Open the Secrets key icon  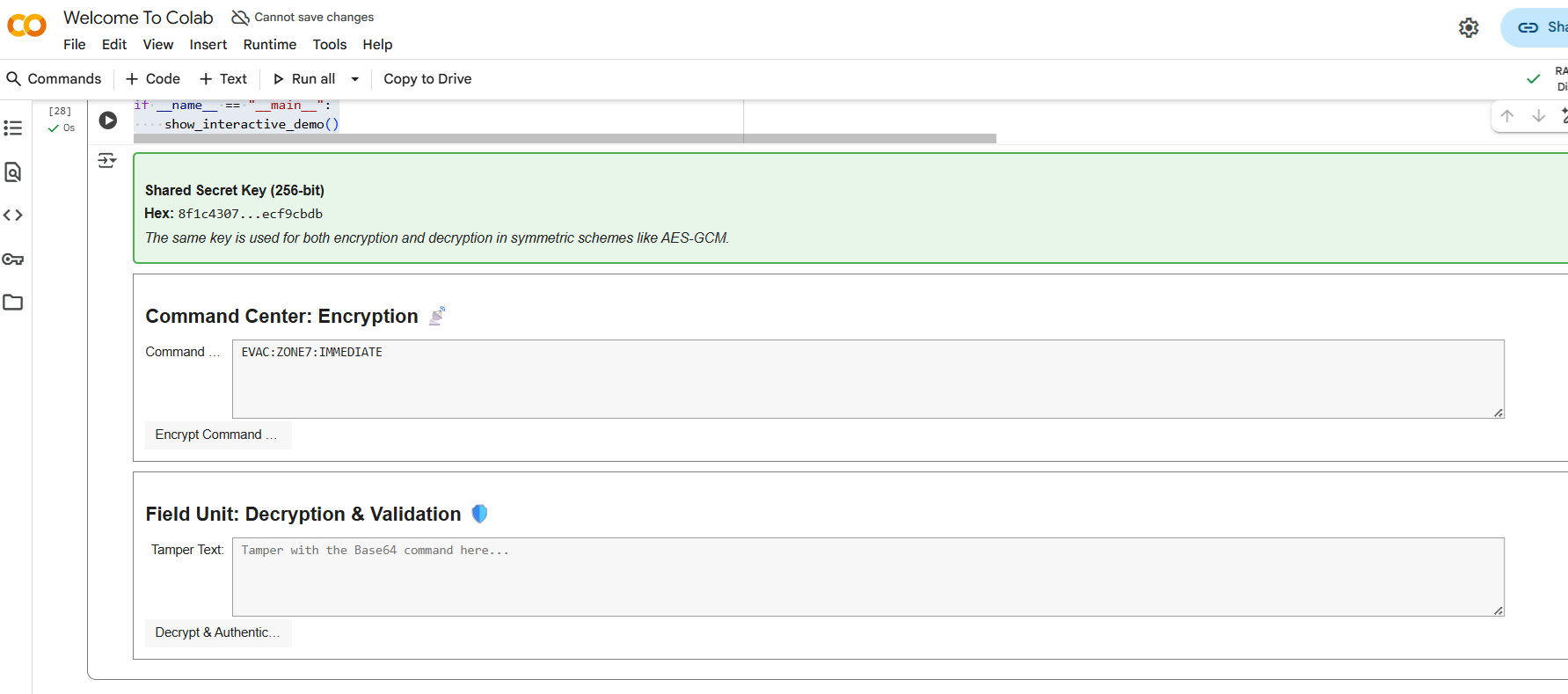tap(13, 259)
